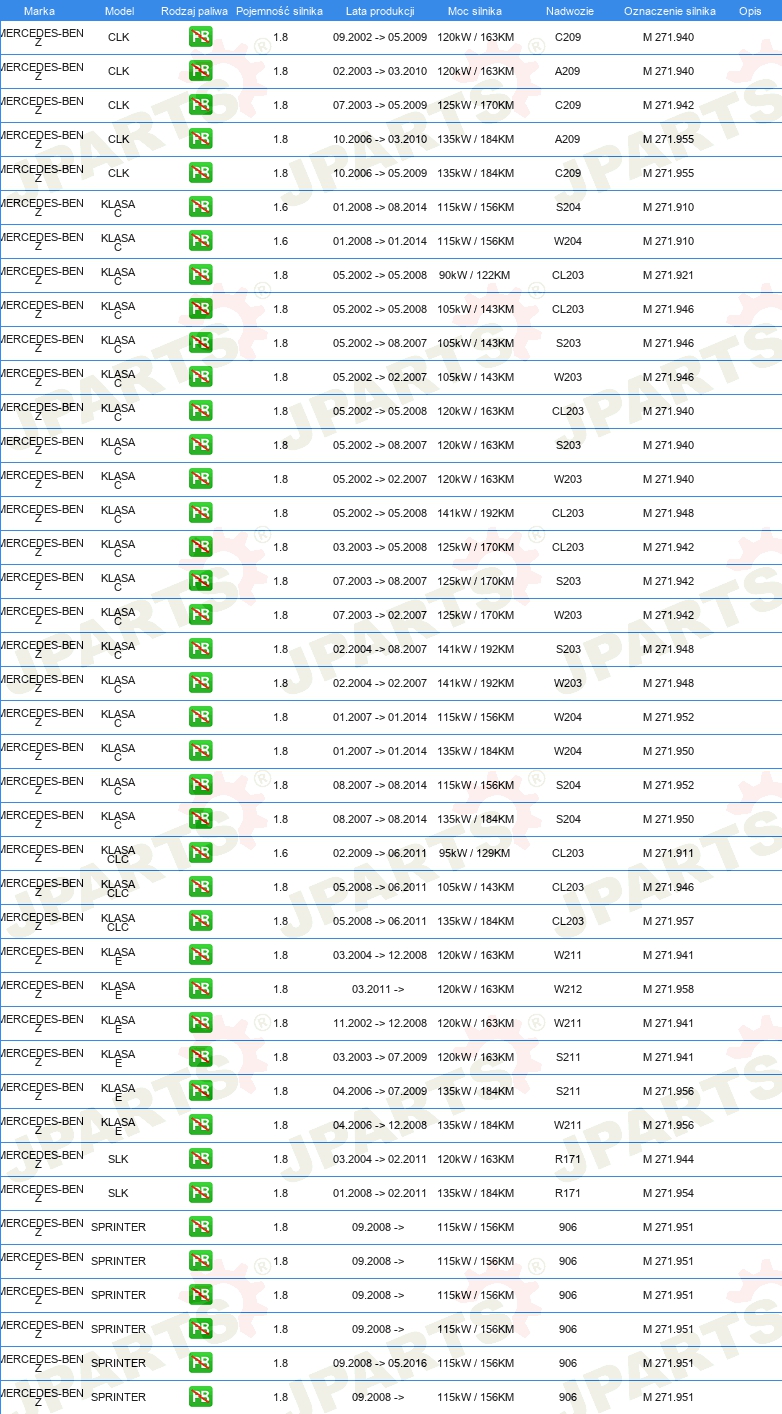Click fuel icon in W203 M 271.948 row
782x1414 pixels.
point(200,683)
